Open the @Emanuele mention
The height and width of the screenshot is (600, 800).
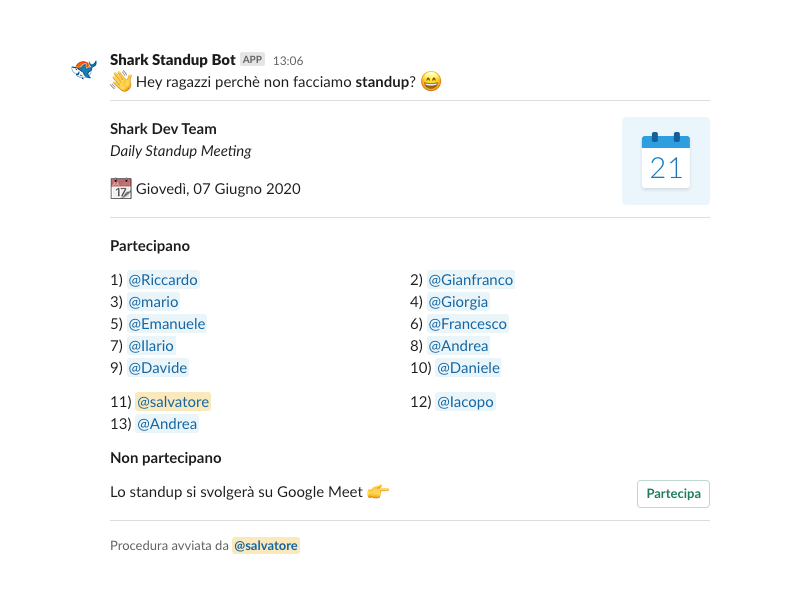point(167,324)
